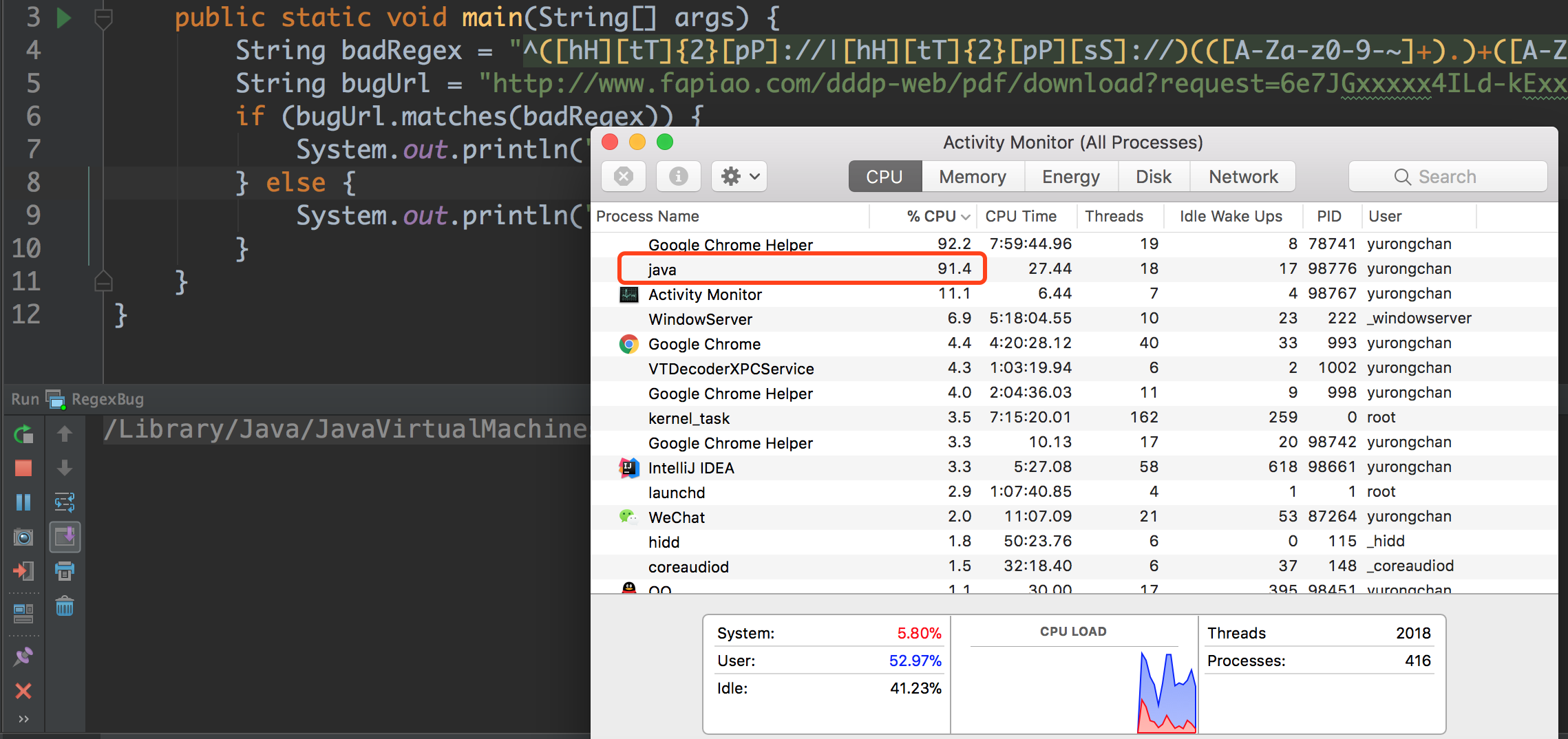Screen dimensions: 1568x739
Task: Toggle the pin tab icon in Run panel
Action: click(x=23, y=656)
